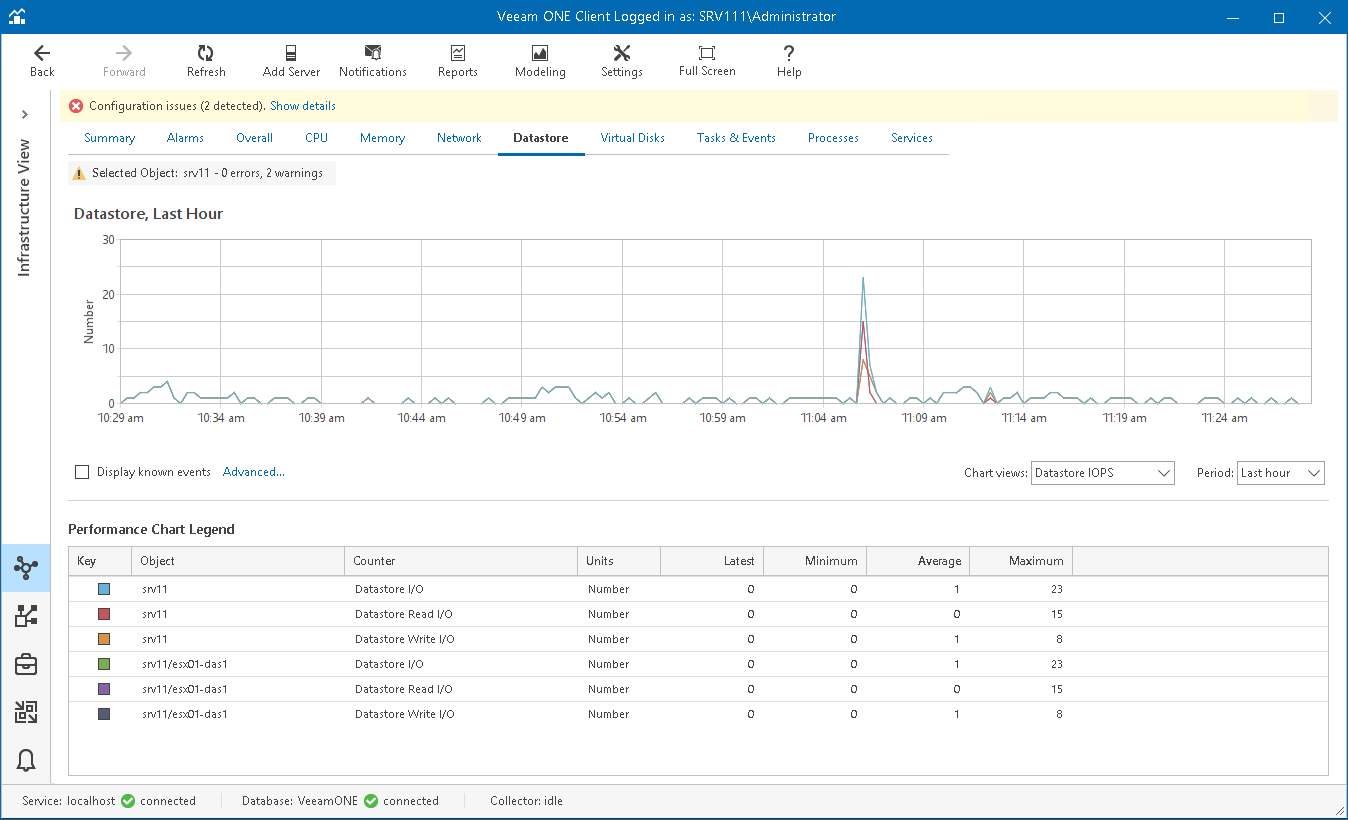Image resolution: width=1348 pixels, height=820 pixels.
Task: Enable Display known events checkbox
Action: click(82, 472)
